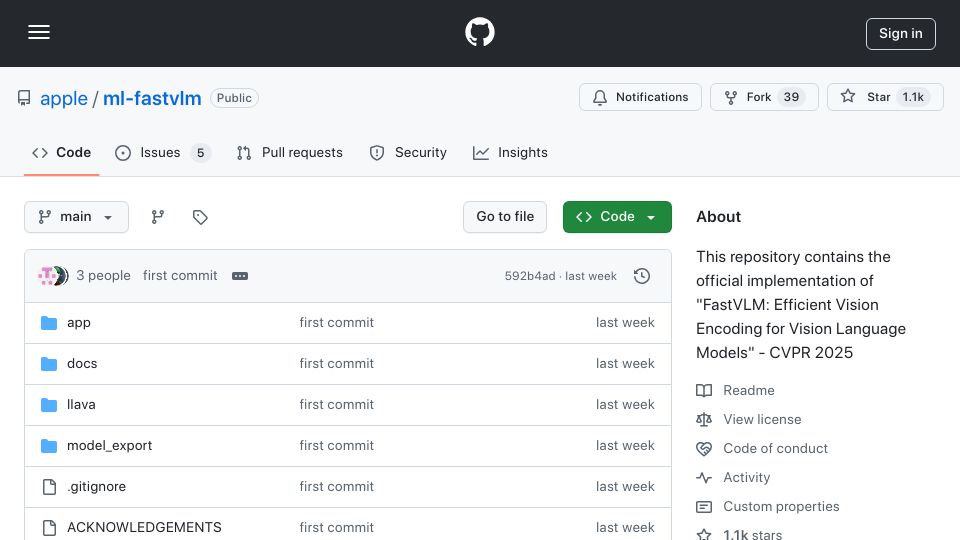Click the Notifications bell button

tap(640, 97)
